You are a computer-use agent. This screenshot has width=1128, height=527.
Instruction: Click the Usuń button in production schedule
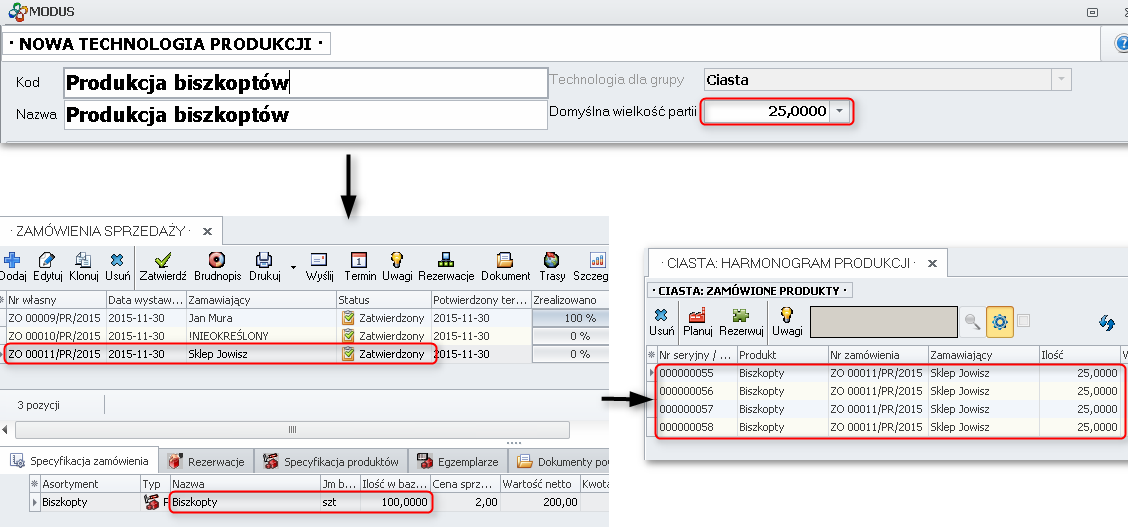(x=660, y=320)
